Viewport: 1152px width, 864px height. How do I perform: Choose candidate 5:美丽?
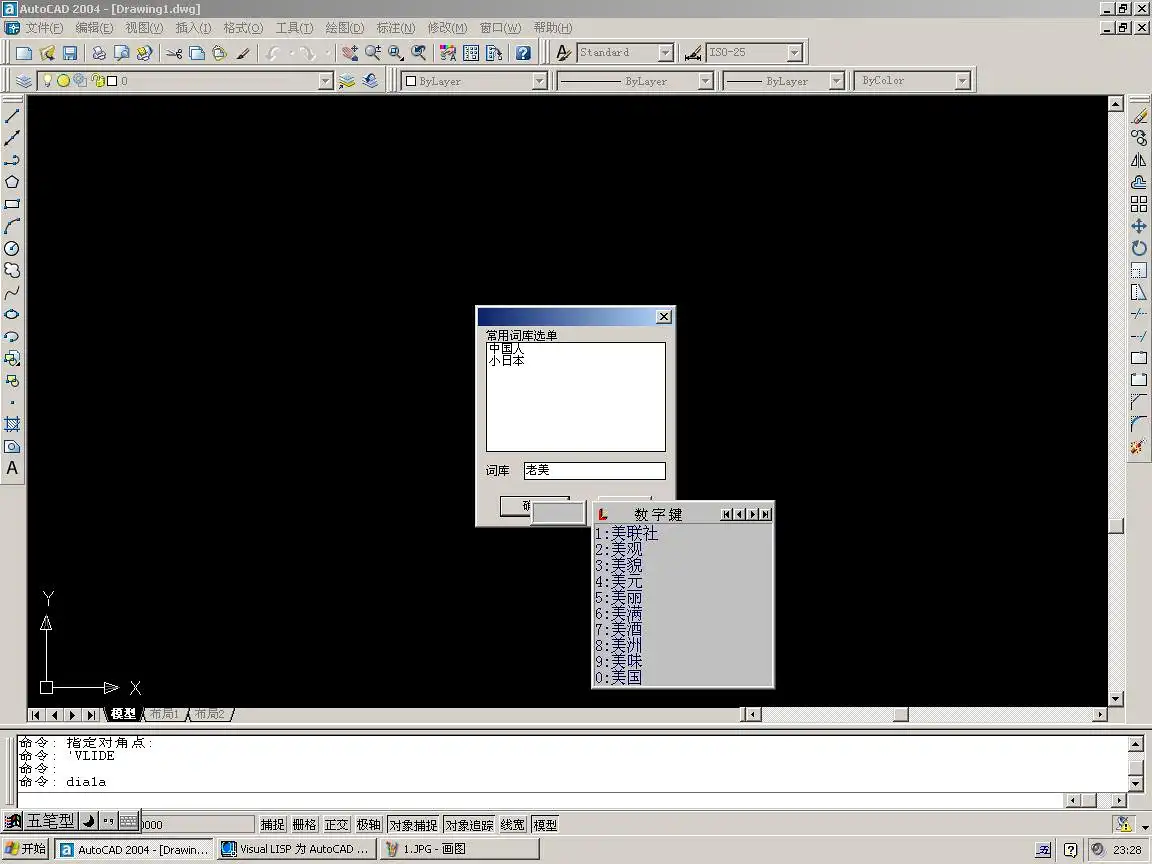tap(619, 598)
